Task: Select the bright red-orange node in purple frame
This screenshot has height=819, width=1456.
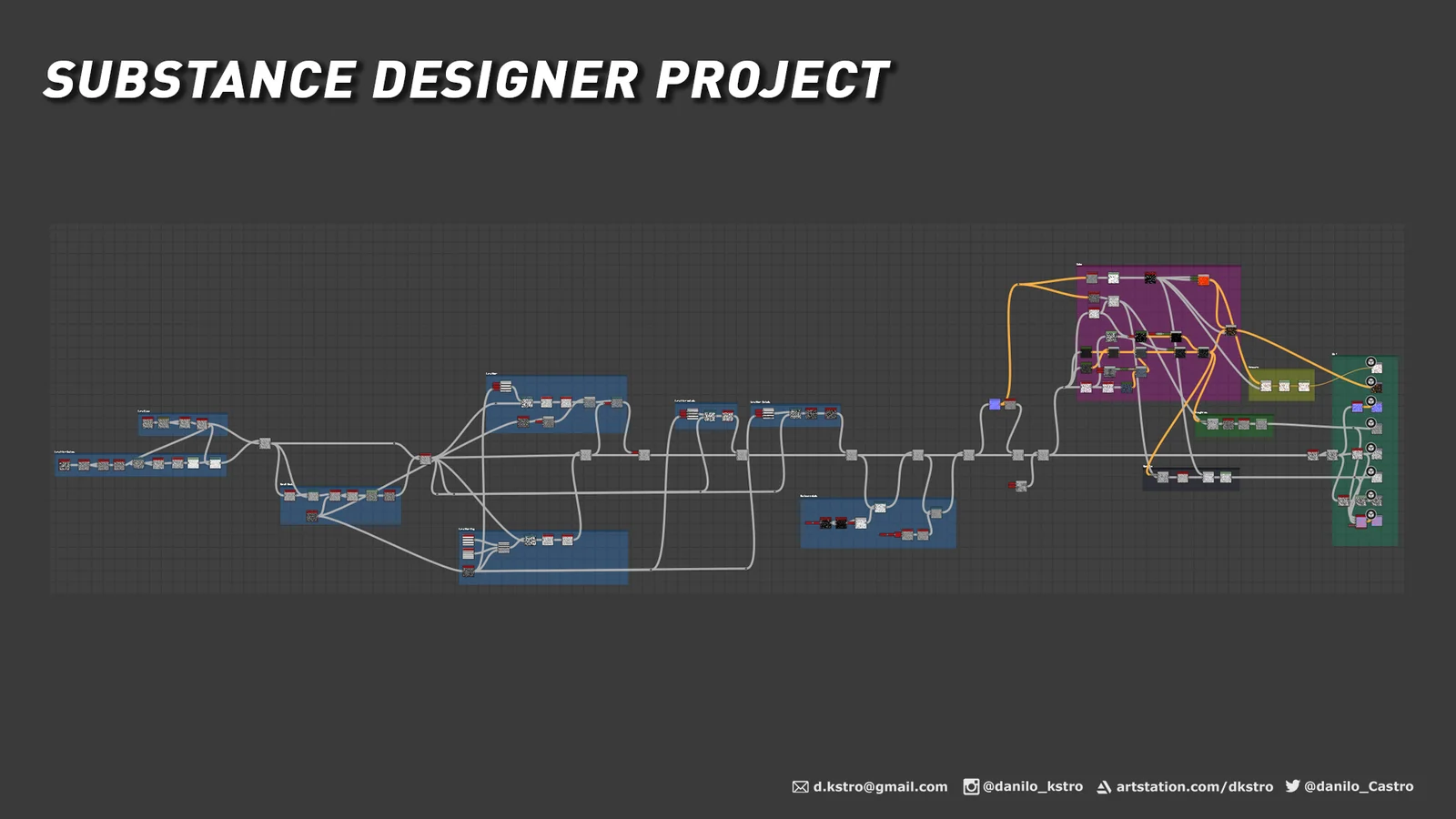Action: pos(1204,280)
